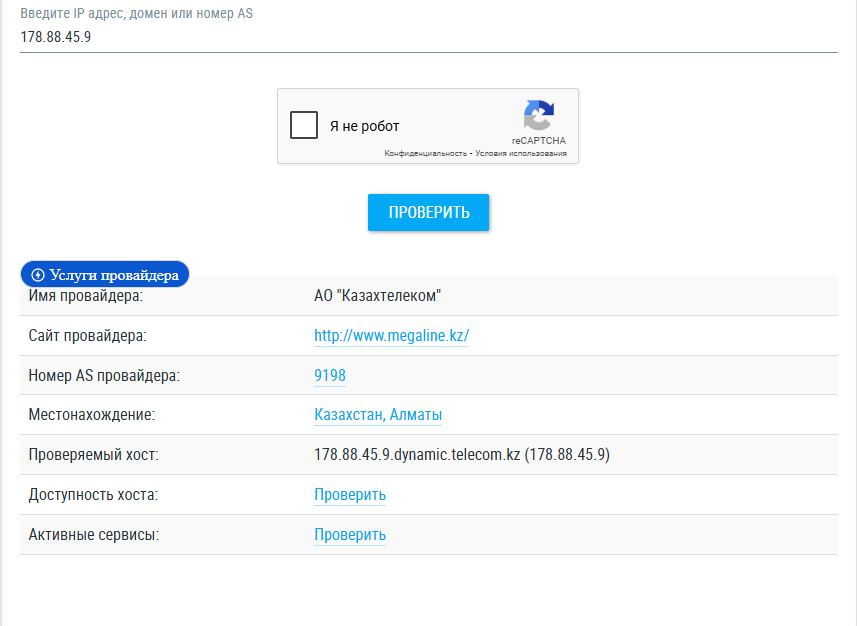Select the provider name АО "Казахтелеком"
This screenshot has height=626, width=857.
pyautogui.click(x=378, y=296)
